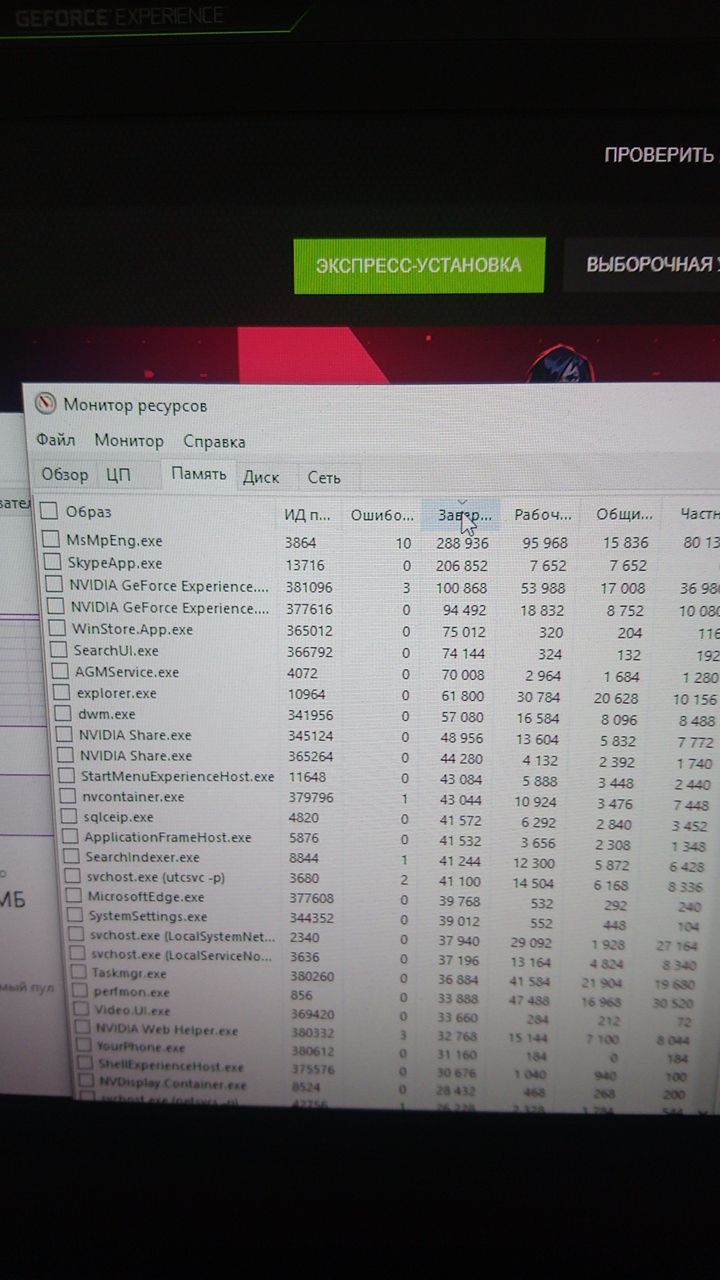Viewport: 720px width, 1280px height.
Task: Check the WinStore.App.exe checkbox
Action: pyautogui.click(x=56, y=629)
